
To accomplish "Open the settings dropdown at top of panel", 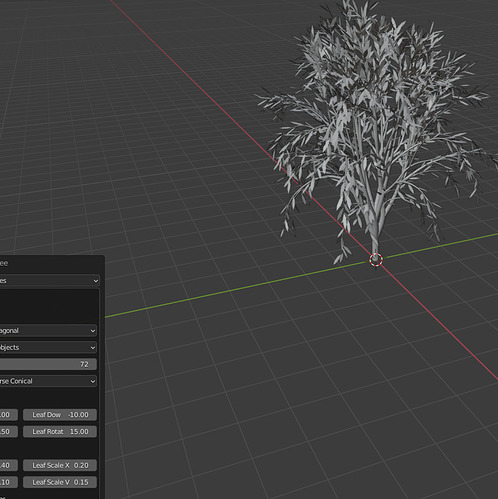I will point(49,281).
